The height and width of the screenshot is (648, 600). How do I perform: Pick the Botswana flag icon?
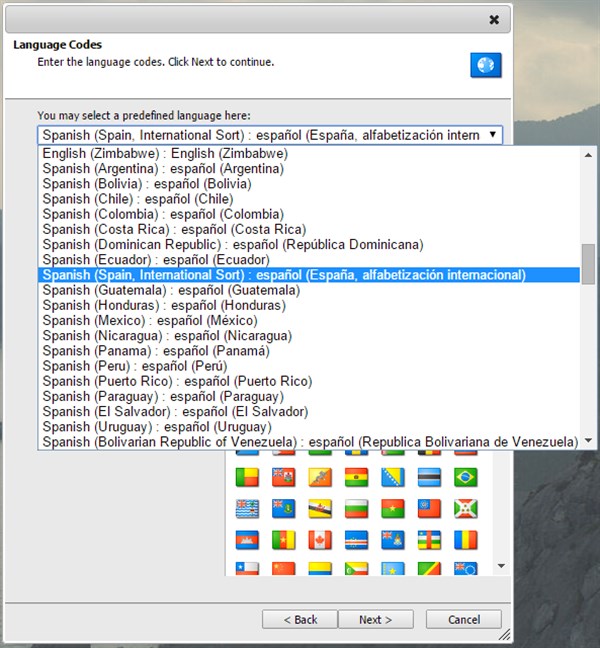tap(429, 477)
